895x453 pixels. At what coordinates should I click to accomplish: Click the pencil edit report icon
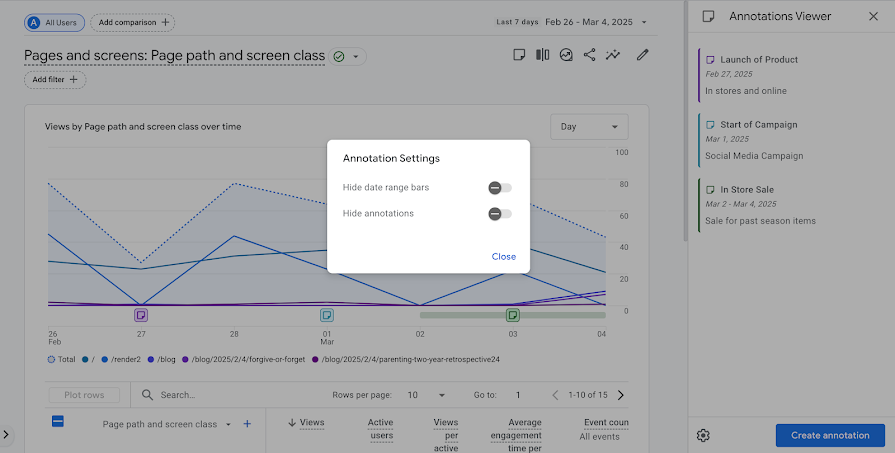point(643,55)
